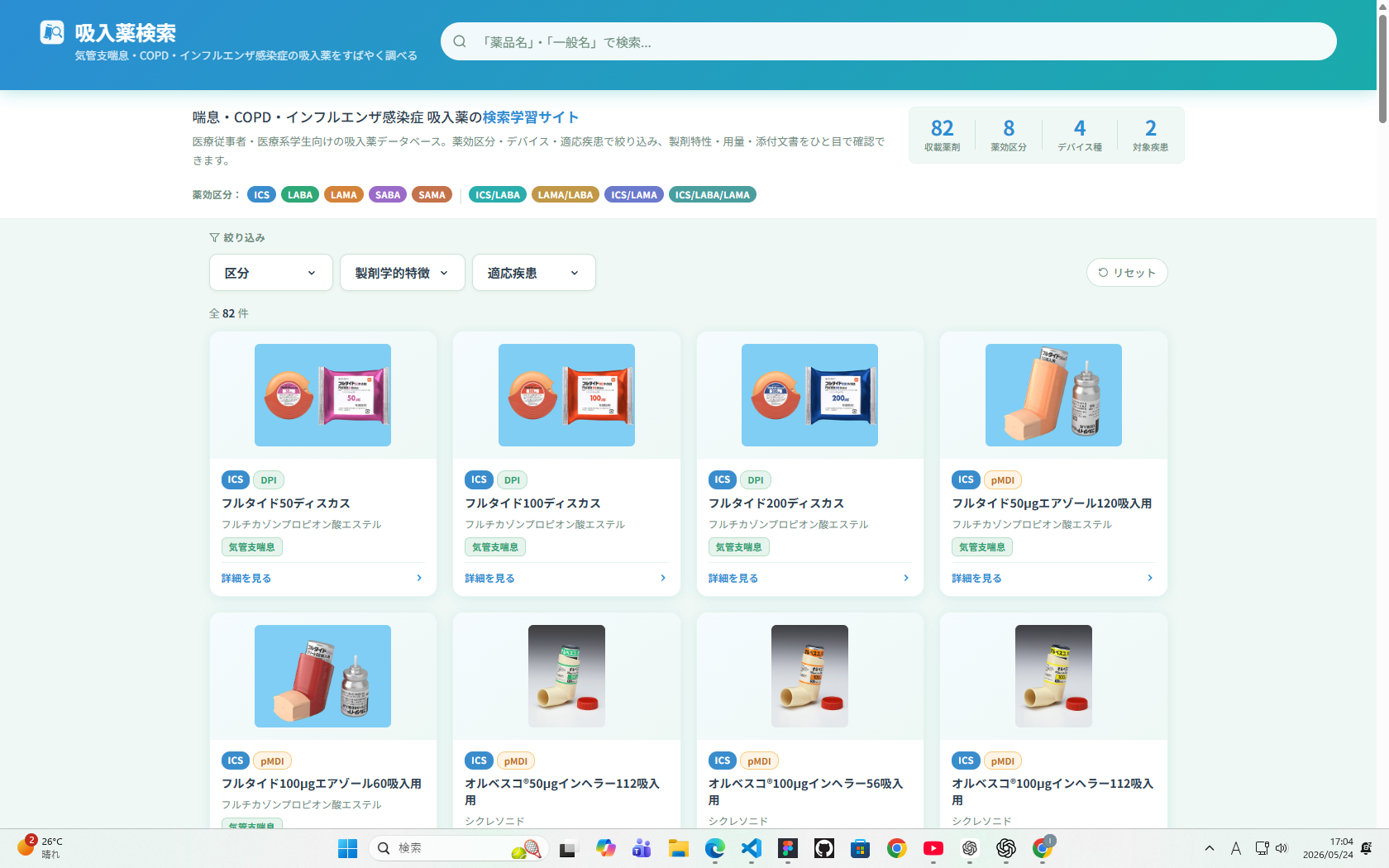
Task: Click the 気管支喘息 tag on フルタイド100ディスカス
Action: (495, 547)
